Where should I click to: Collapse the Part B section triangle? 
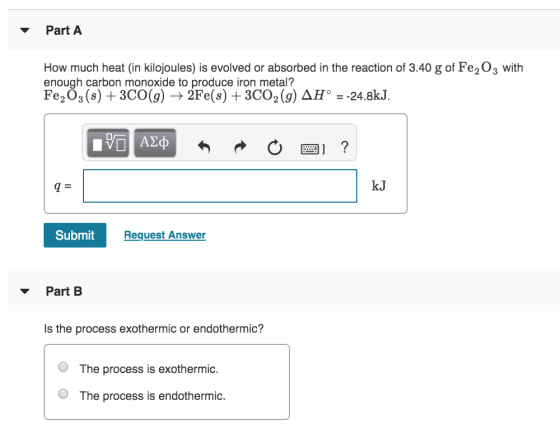coord(25,291)
